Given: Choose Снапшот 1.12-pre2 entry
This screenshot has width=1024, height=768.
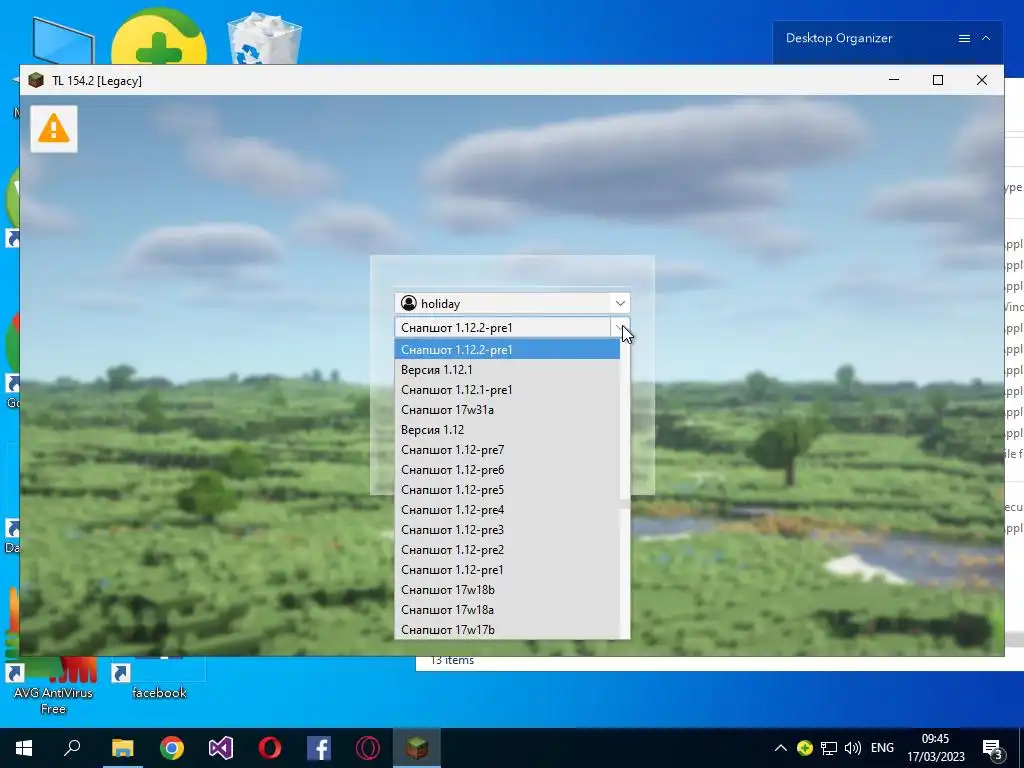Looking at the screenshot, I should [x=507, y=550].
